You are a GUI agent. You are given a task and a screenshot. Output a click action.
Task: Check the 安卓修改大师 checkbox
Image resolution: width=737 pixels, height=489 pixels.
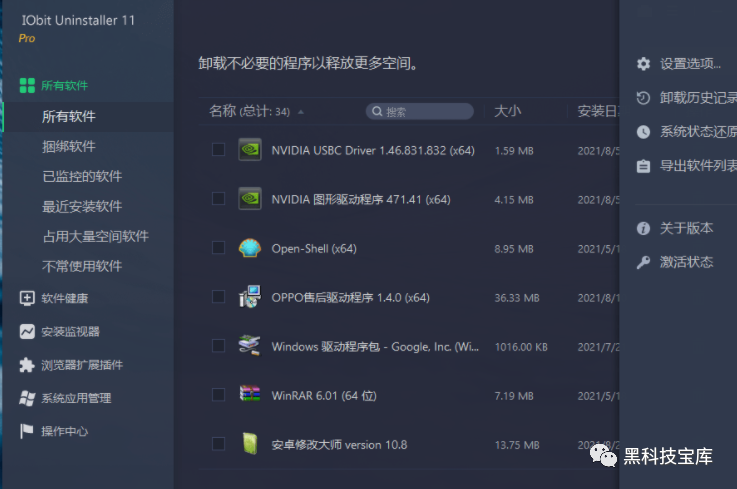pos(218,443)
